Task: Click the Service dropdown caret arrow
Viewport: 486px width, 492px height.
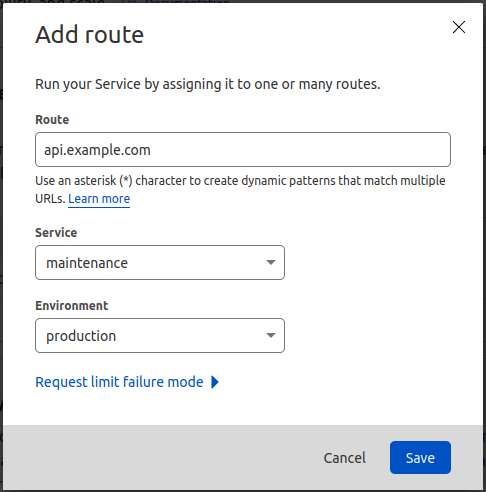Action: pyautogui.click(x=271, y=262)
